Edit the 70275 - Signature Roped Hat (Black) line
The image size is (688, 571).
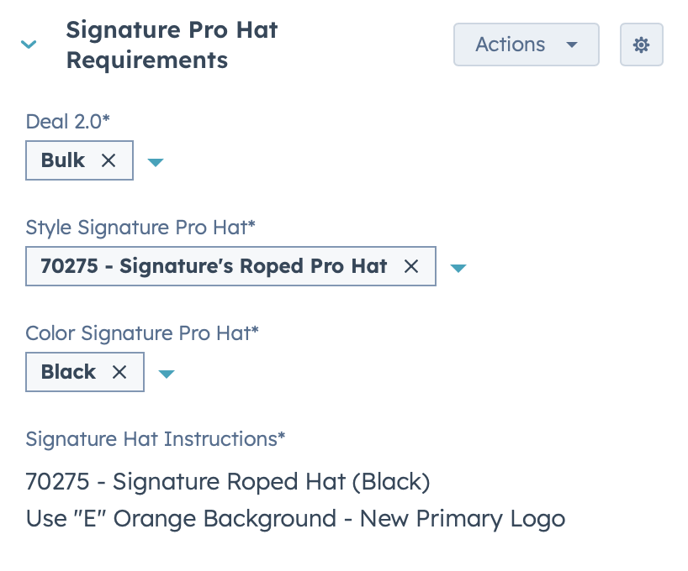tap(227, 482)
